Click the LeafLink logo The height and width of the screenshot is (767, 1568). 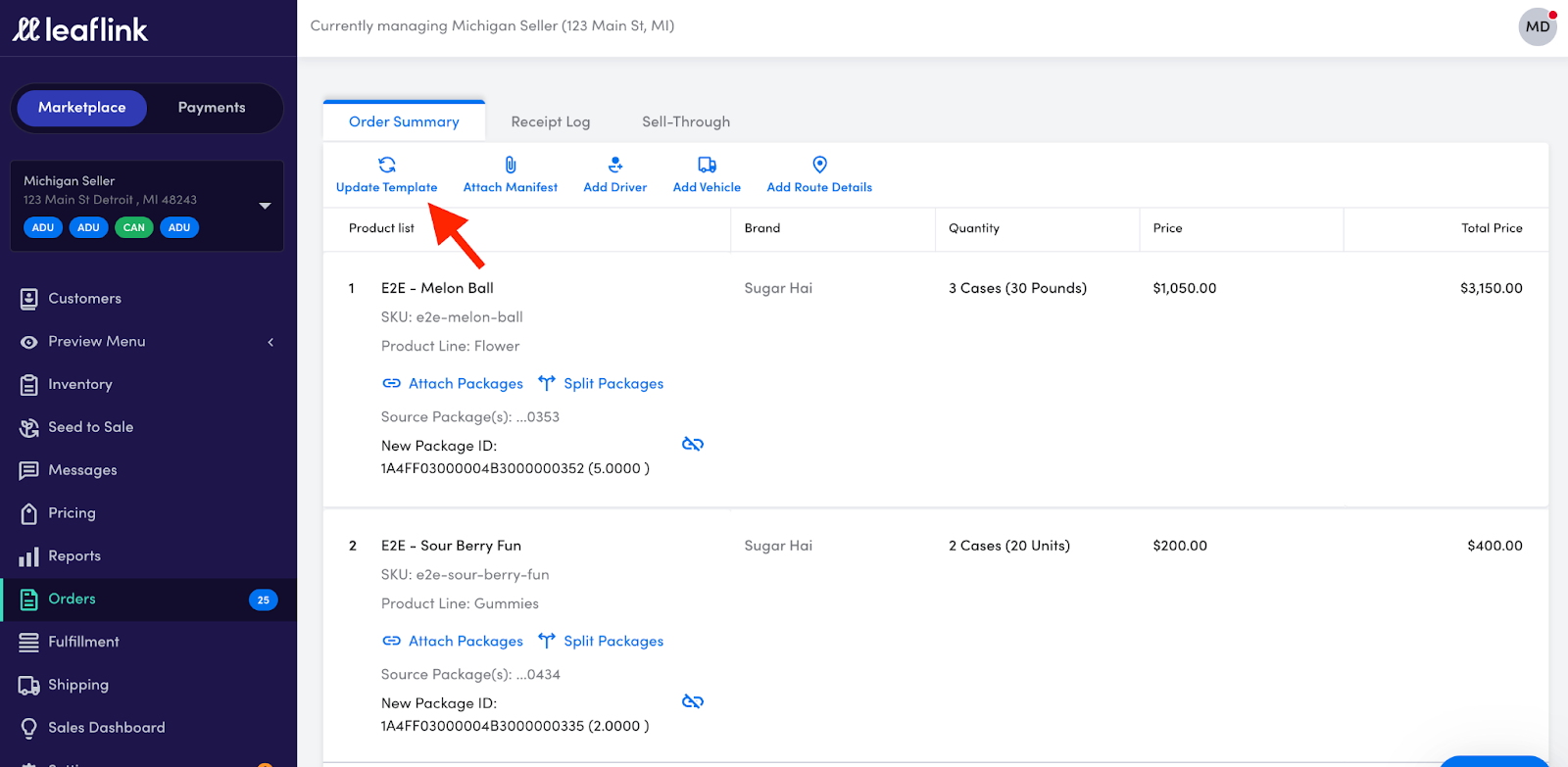(80, 29)
